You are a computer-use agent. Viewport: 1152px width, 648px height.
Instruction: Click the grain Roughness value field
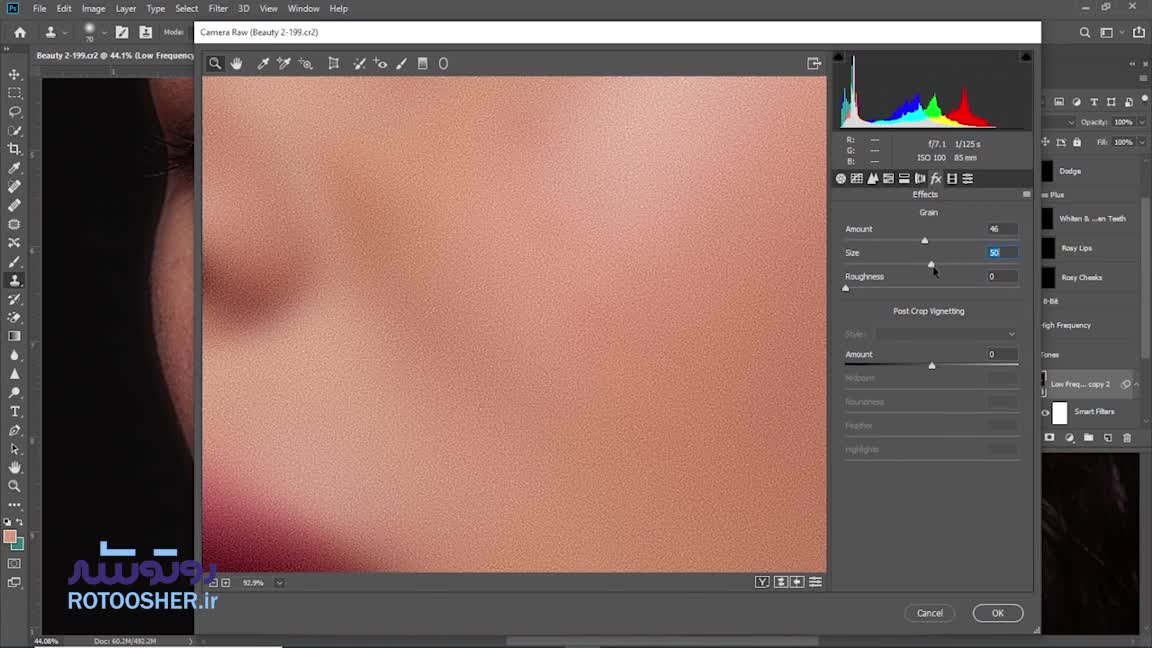pyautogui.click(x=1002, y=277)
